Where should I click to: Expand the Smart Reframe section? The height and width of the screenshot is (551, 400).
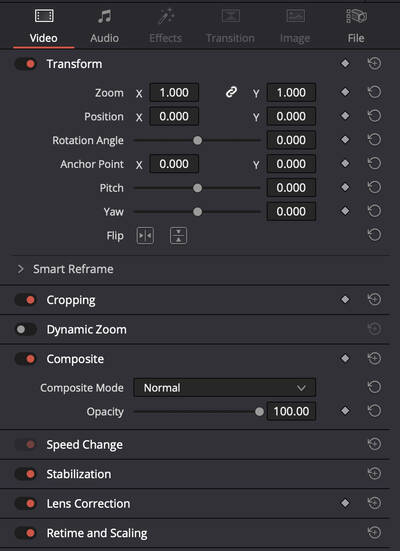[x=20, y=269]
